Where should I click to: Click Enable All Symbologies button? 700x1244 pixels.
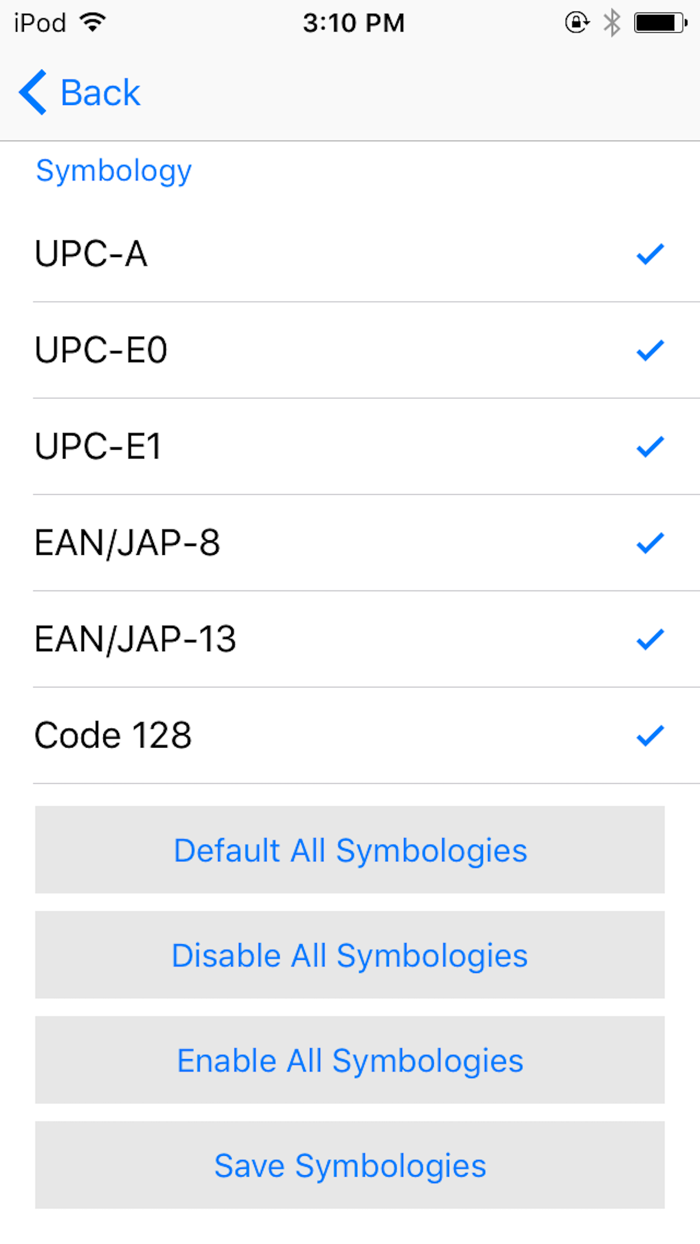coord(350,1060)
